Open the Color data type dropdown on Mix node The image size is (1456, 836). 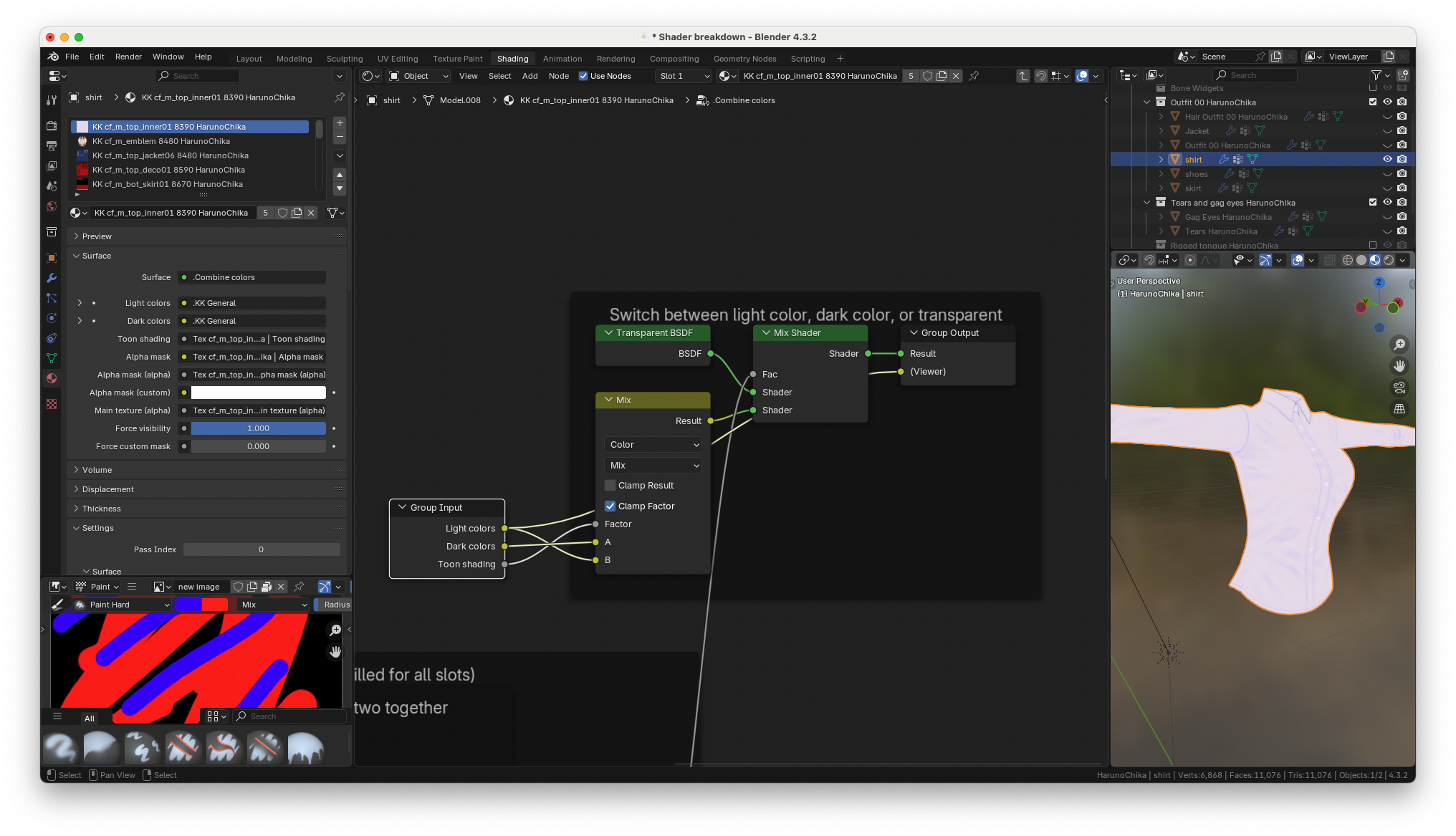(x=653, y=445)
